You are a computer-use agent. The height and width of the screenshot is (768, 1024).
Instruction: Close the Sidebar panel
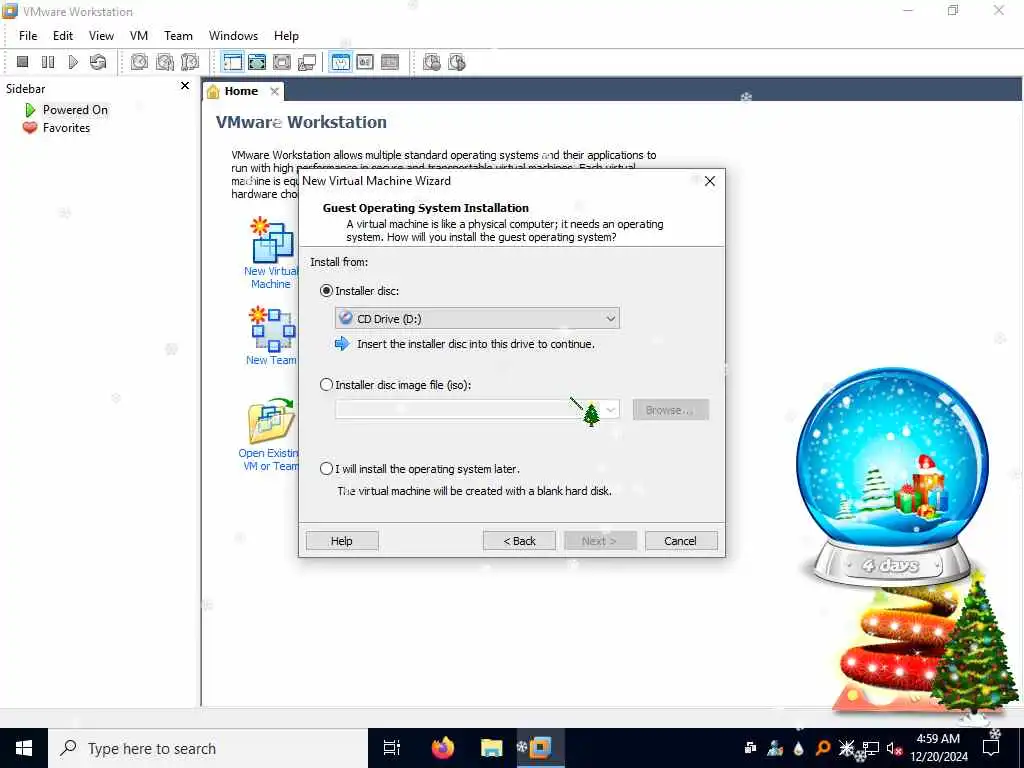[185, 86]
